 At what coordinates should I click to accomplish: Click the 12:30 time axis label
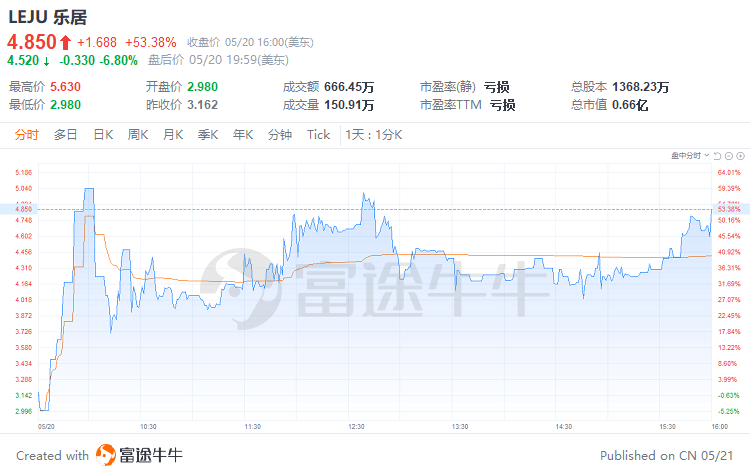click(x=356, y=426)
